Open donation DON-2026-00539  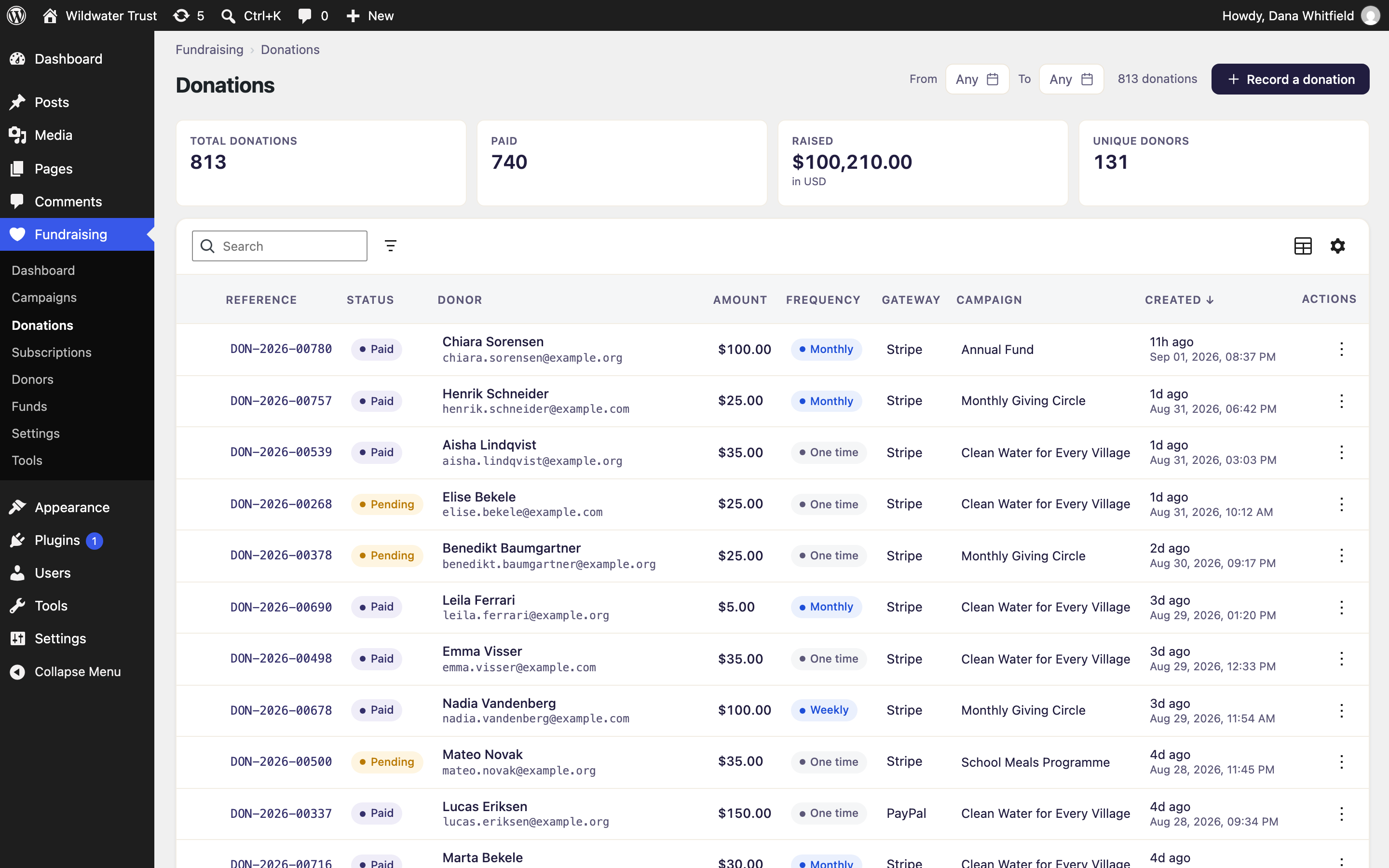[x=281, y=452]
